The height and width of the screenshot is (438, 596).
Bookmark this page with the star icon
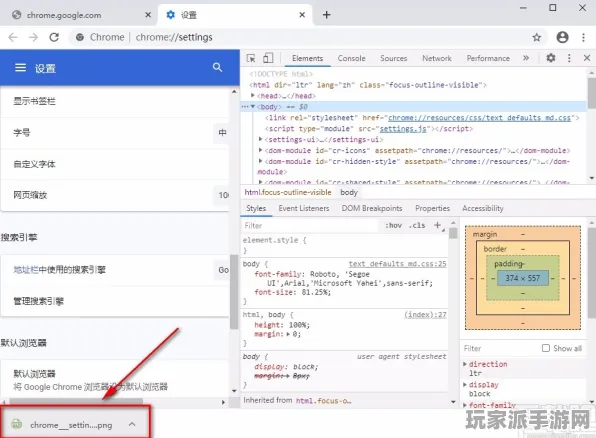point(537,37)
